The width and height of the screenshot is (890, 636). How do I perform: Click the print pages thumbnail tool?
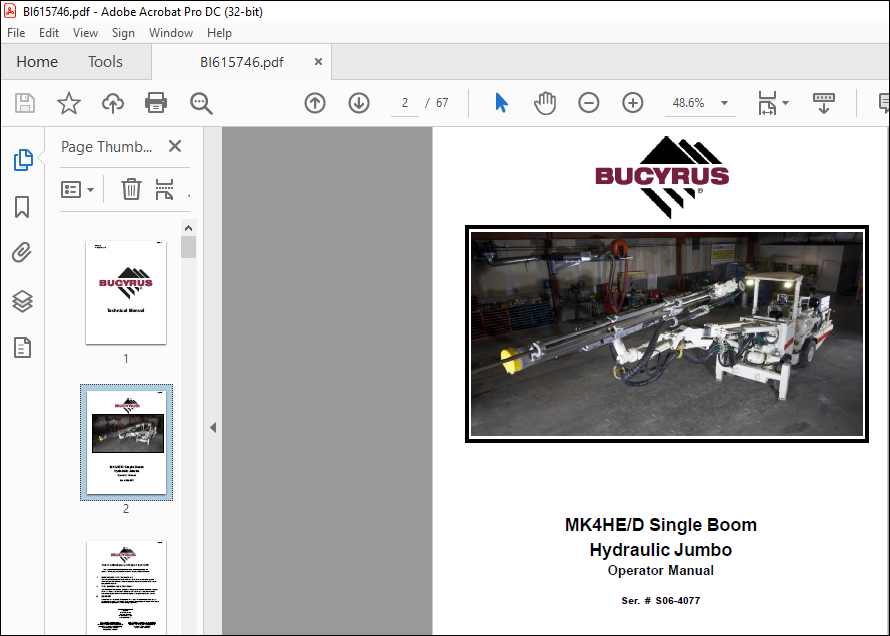pyautogui.click(x=164, y=189)
